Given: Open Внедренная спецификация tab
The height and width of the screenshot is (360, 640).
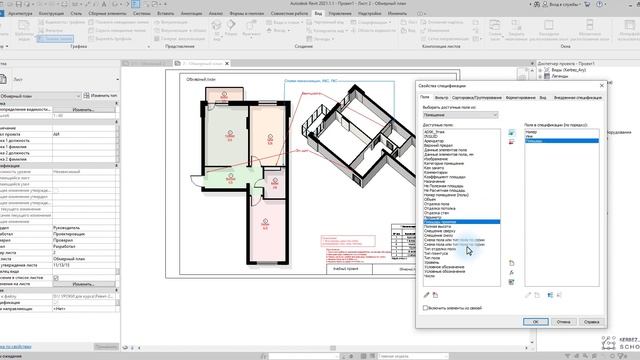Looking at the screenshot, I should coord(578,98).
